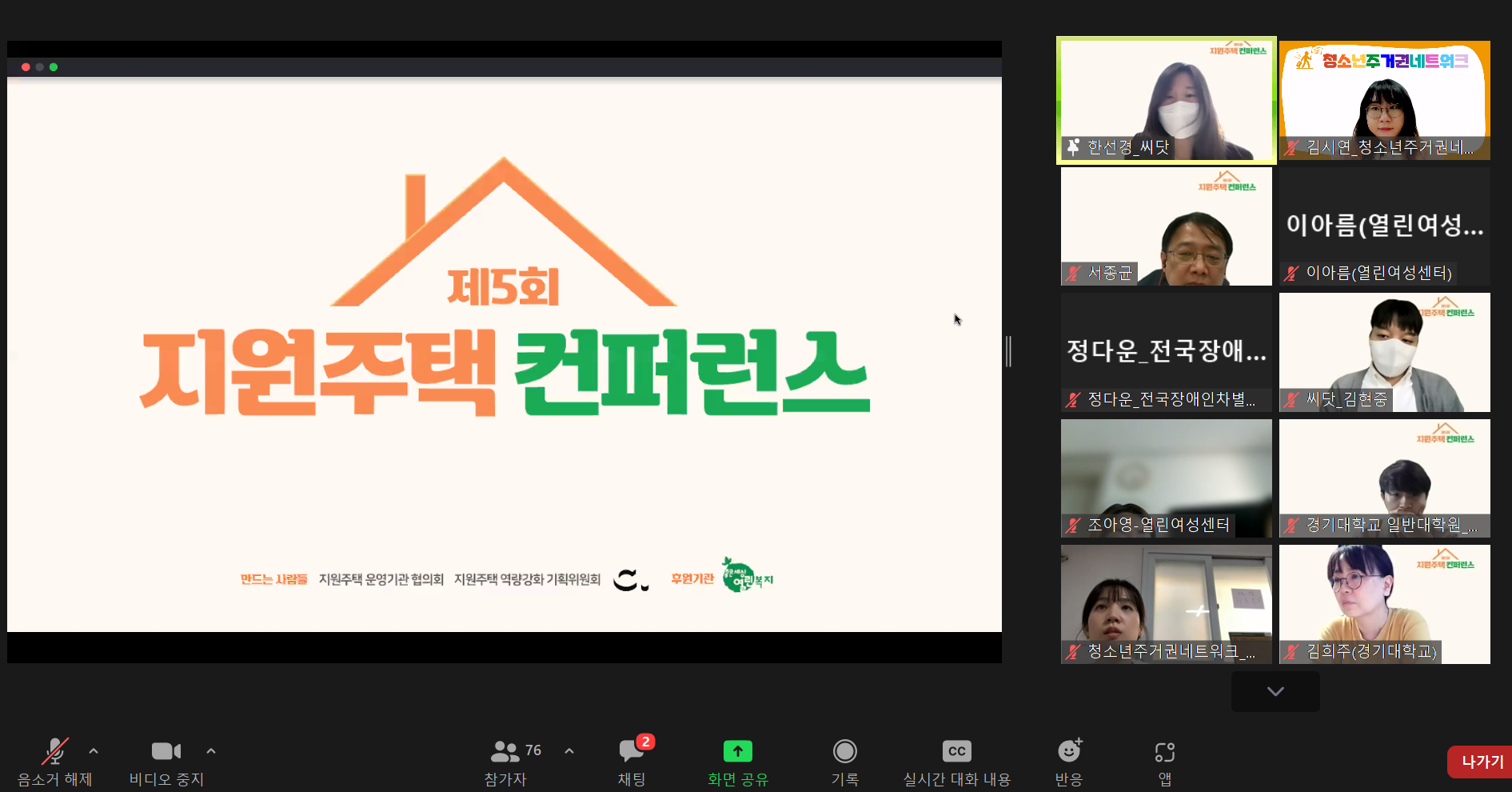Click the 열린복지 sponsor logo on slide
Screen dimensions: 1512x792
[x=747, y=575]
